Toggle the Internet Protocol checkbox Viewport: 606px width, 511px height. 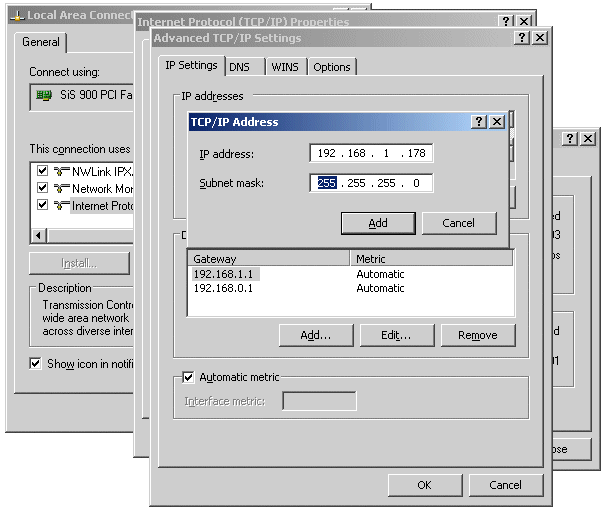click(x=42, y=204)
